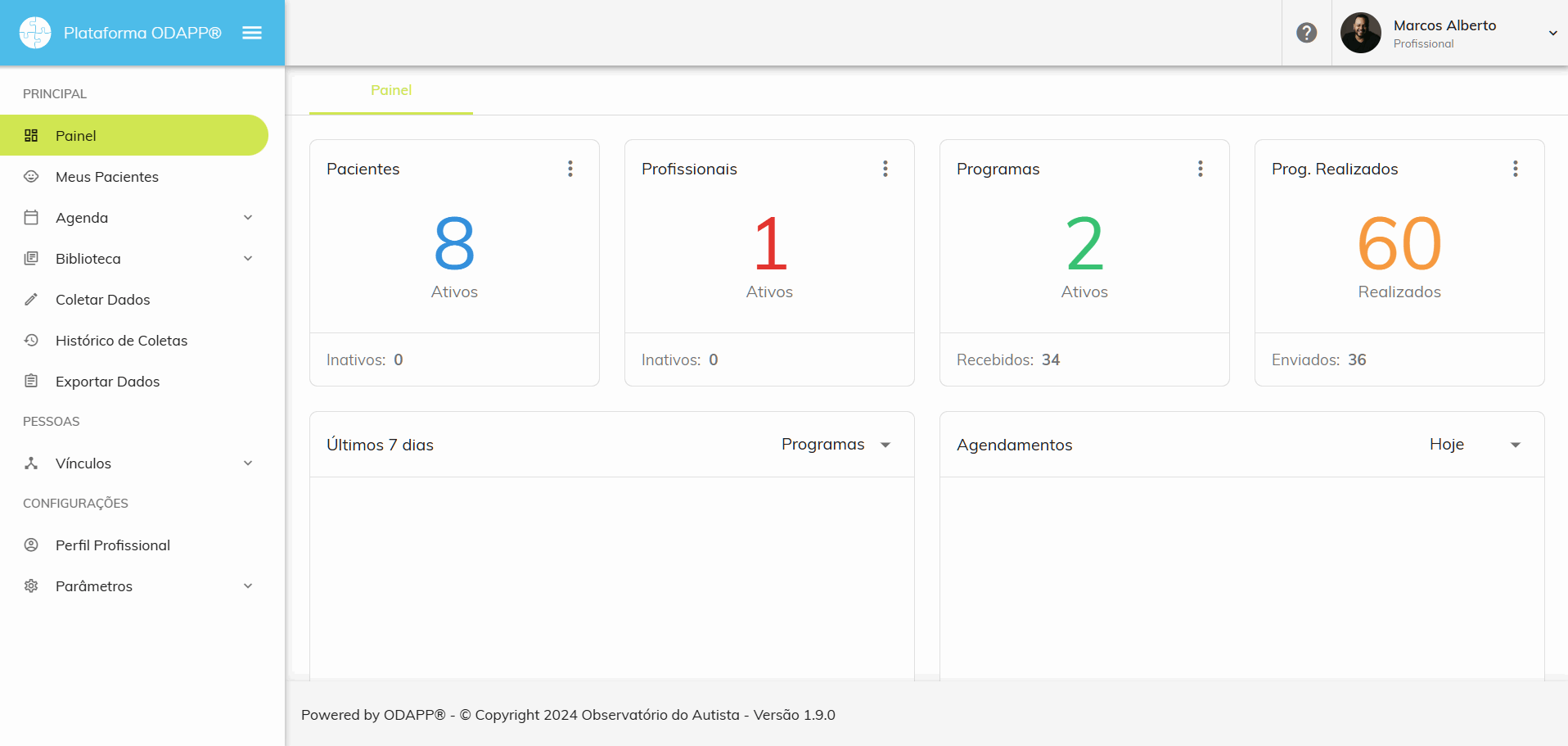The height and width of the screenshot is (746, 1568).
Task: Toggle the hamburger sidebar menu icon
Action: coord(252,33)
